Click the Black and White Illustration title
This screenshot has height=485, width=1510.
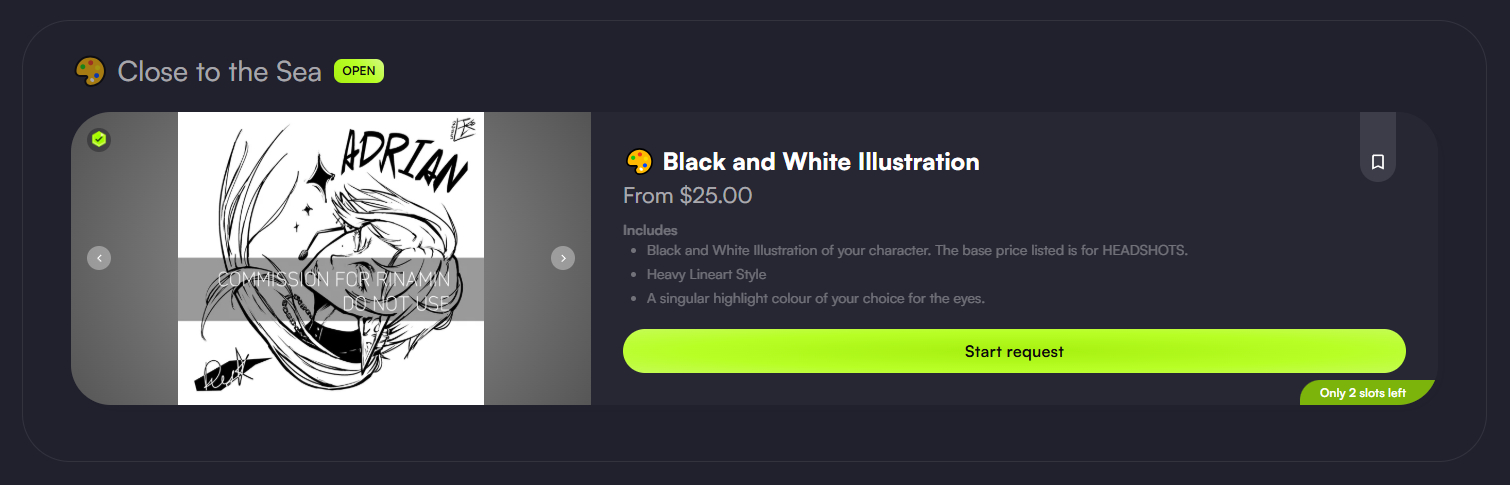point(821,161)
